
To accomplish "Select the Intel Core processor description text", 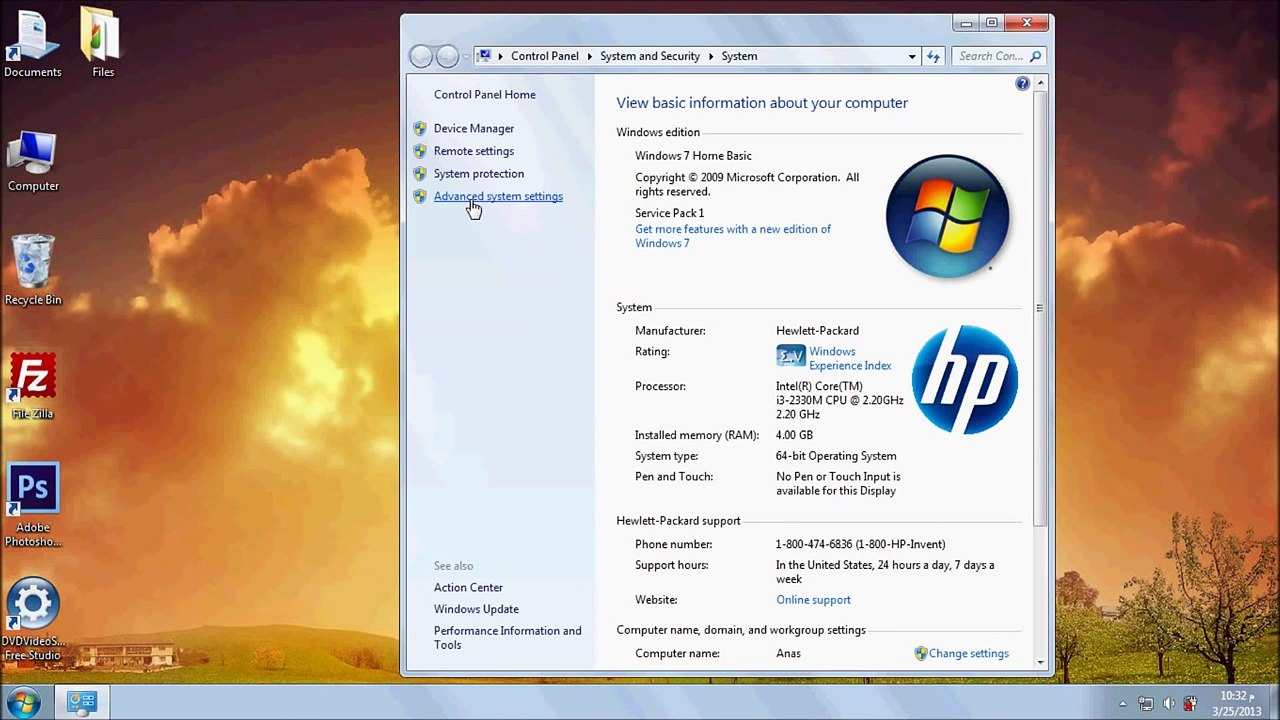I will pos(839,400).
